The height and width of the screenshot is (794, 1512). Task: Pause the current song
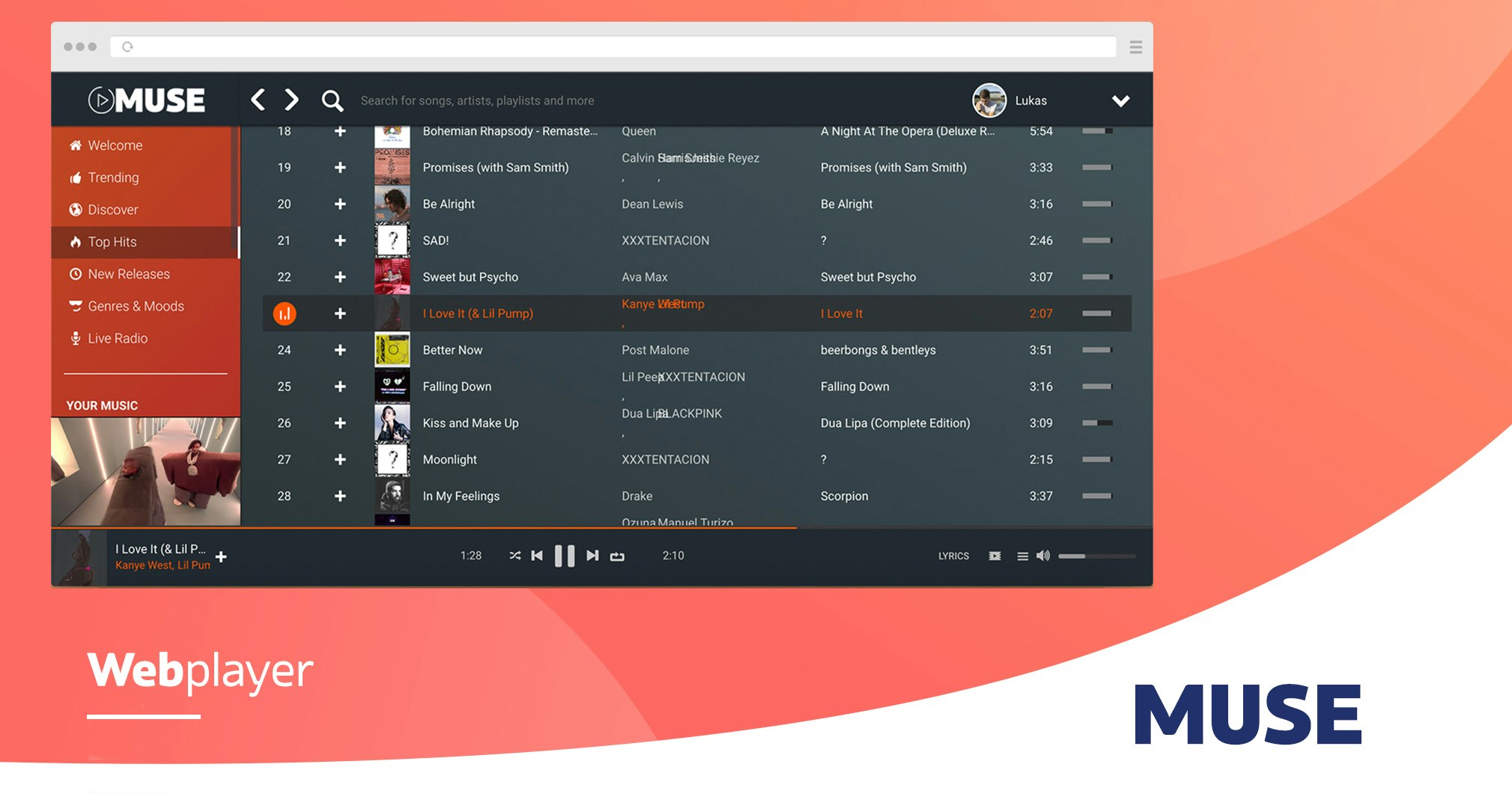pos(565,556)
